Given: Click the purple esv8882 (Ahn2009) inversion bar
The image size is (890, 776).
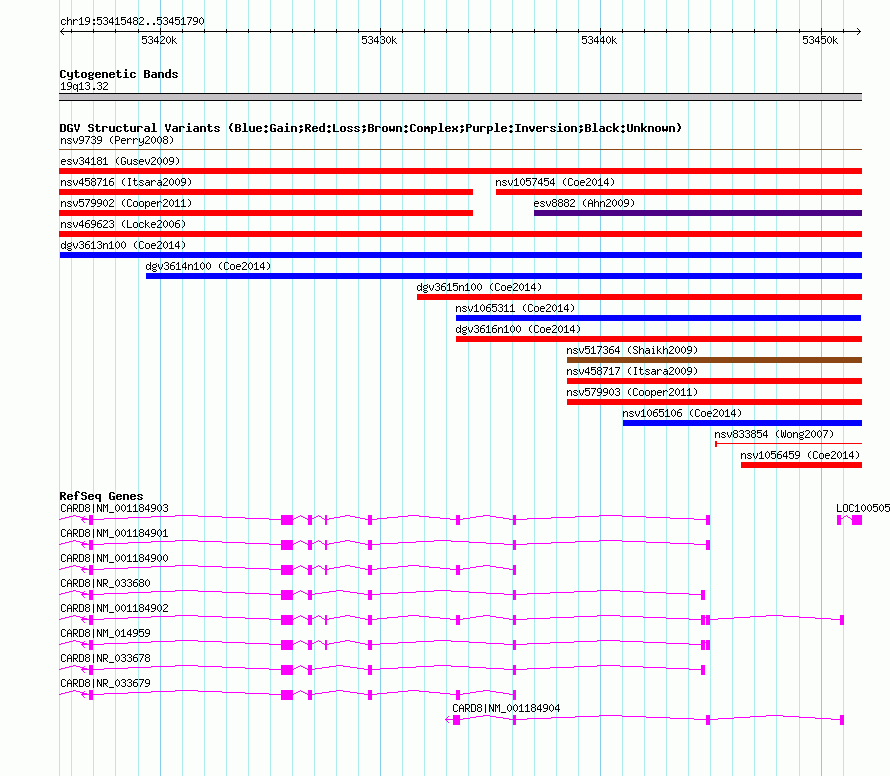Looking at the screenshot, I should tap(698, 213).
